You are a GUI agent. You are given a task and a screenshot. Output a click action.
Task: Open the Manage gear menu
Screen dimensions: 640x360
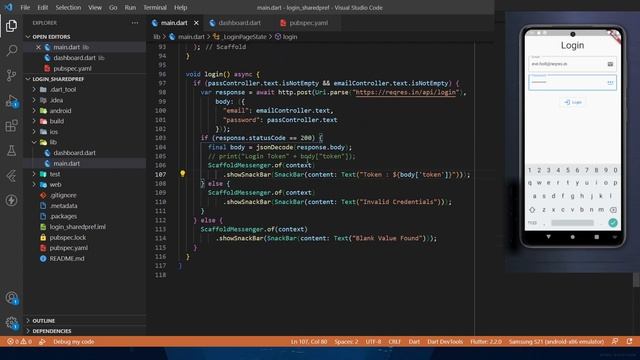pos(11,323)
